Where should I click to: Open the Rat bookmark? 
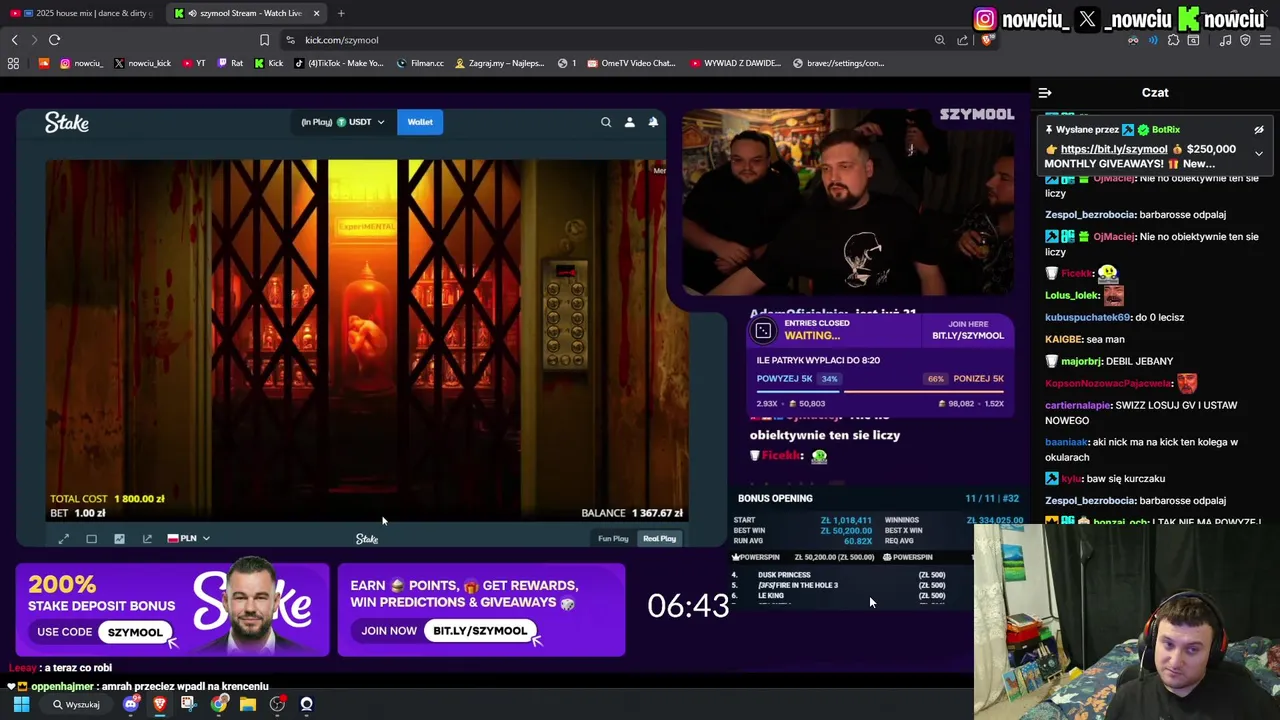point(230,63)
